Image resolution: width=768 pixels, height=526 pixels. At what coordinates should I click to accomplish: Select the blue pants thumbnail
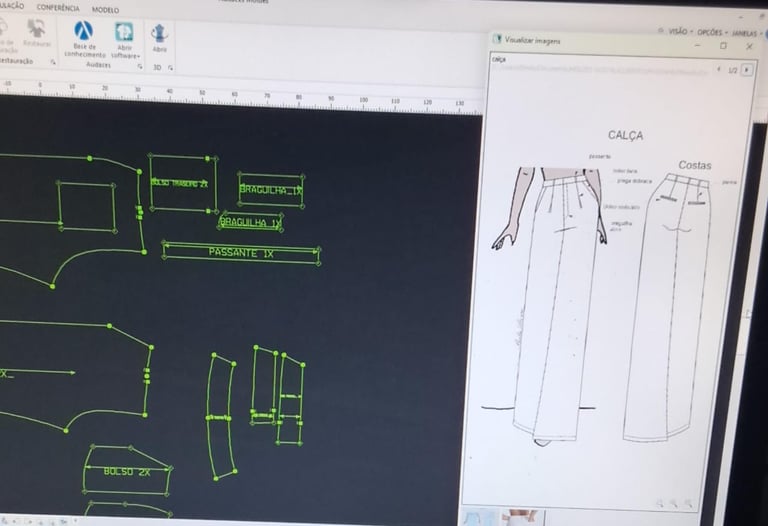pos(479,517)
